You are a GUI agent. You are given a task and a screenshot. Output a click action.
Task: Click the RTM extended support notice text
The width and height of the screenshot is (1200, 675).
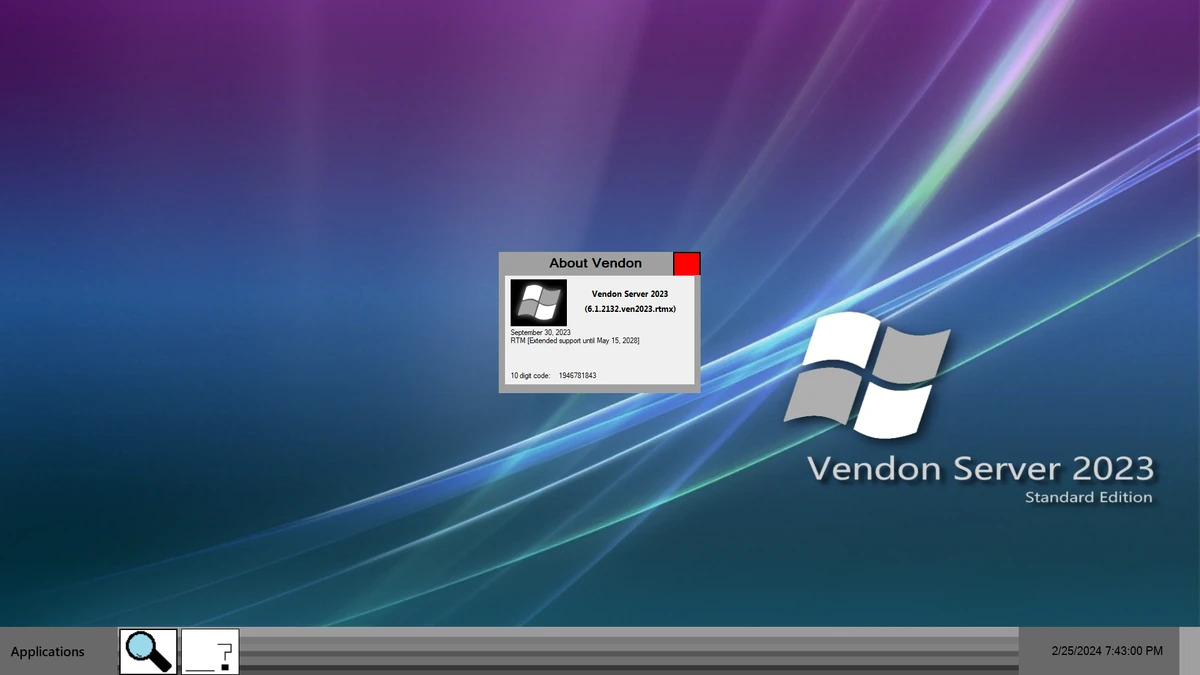(576, 340)
